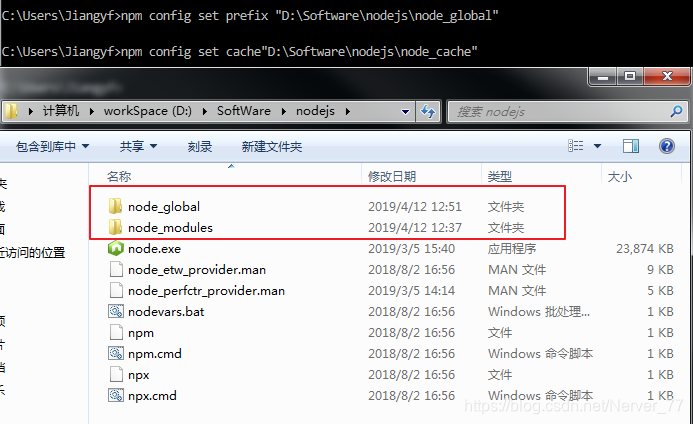Viewport: 693px width, 424px height.
Task: Select nodejs in the address path
Action: 315,111
